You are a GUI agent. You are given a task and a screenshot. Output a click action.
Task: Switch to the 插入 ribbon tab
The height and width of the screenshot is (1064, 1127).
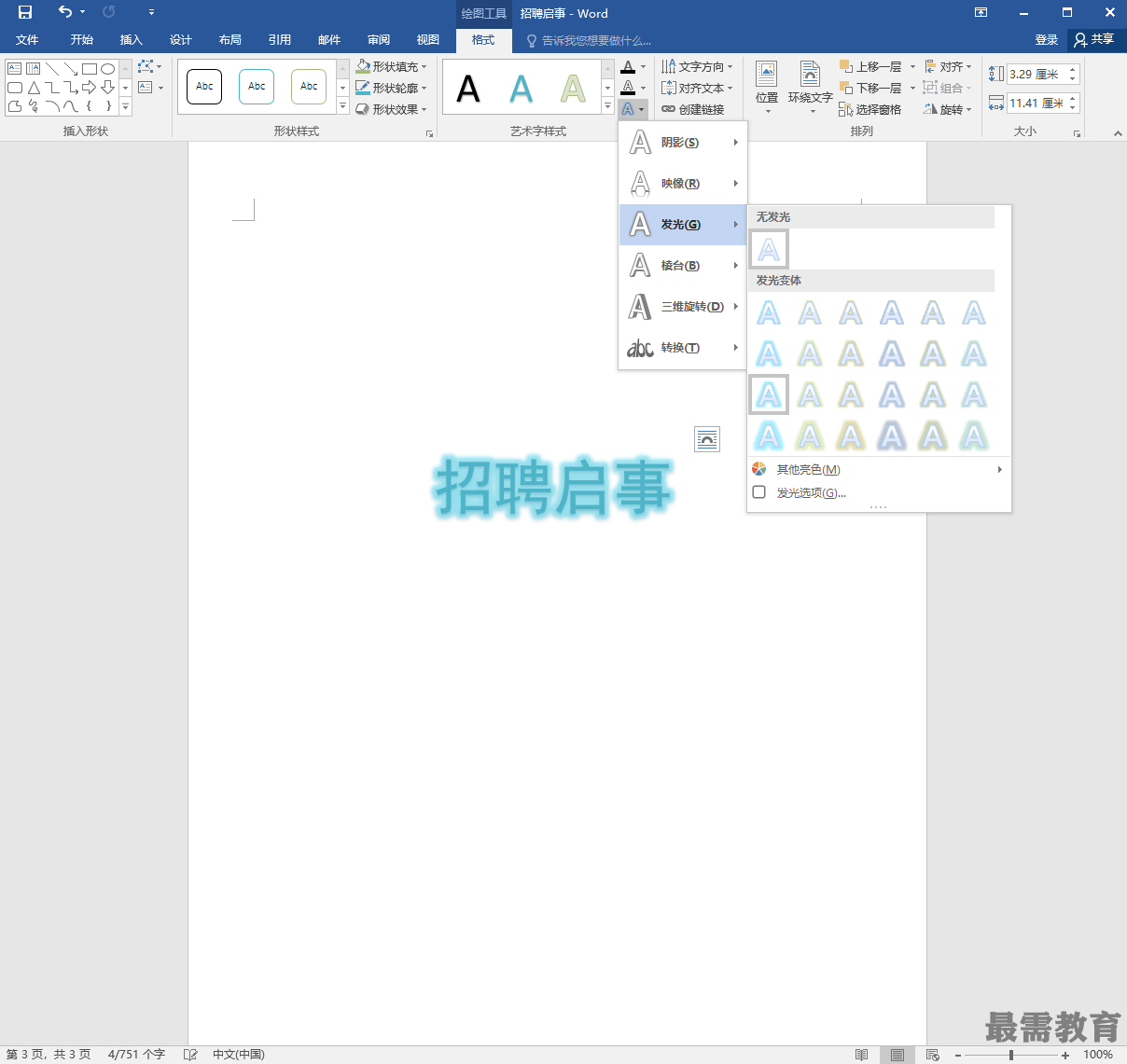(132, 40)
